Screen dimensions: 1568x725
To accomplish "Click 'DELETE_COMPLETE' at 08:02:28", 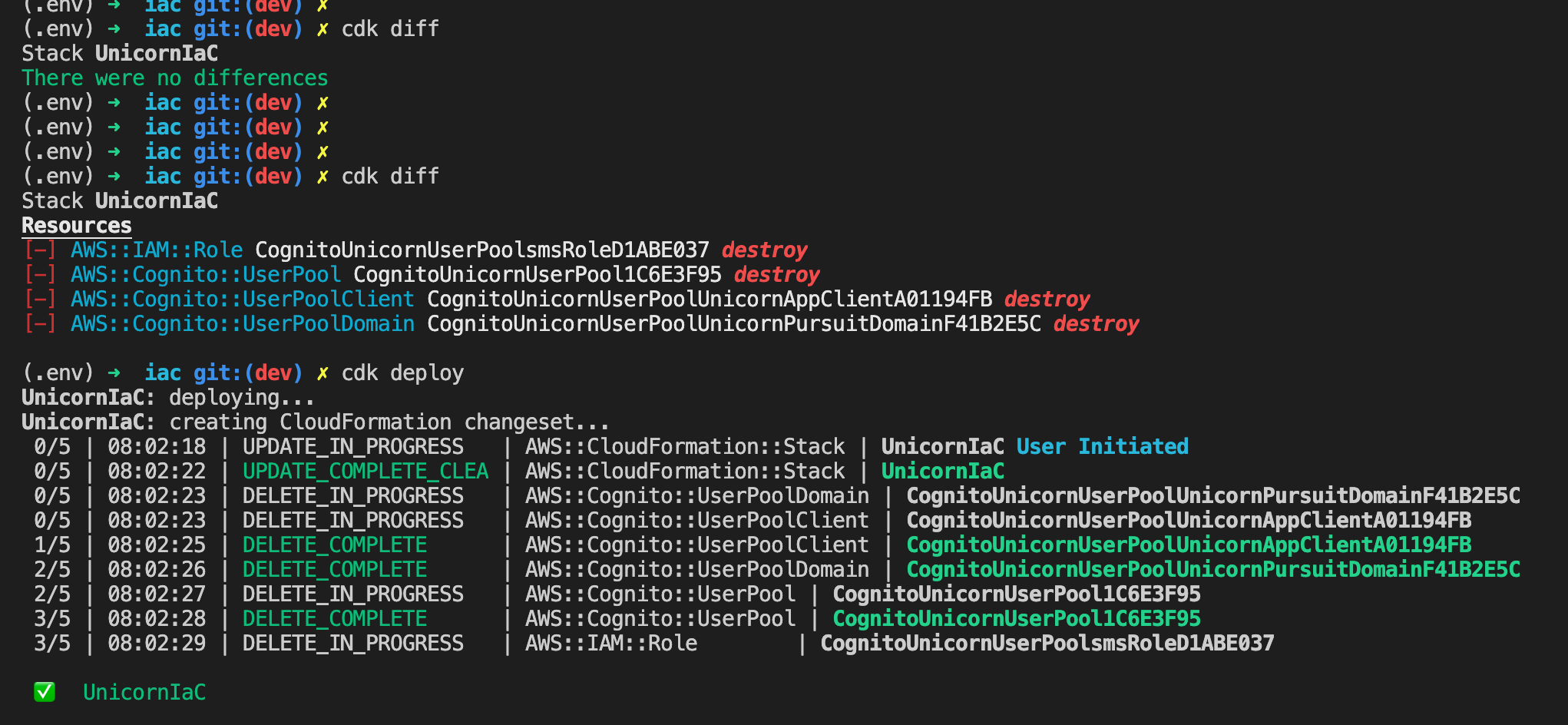I will pyautogui.click(x=335, y=619).
